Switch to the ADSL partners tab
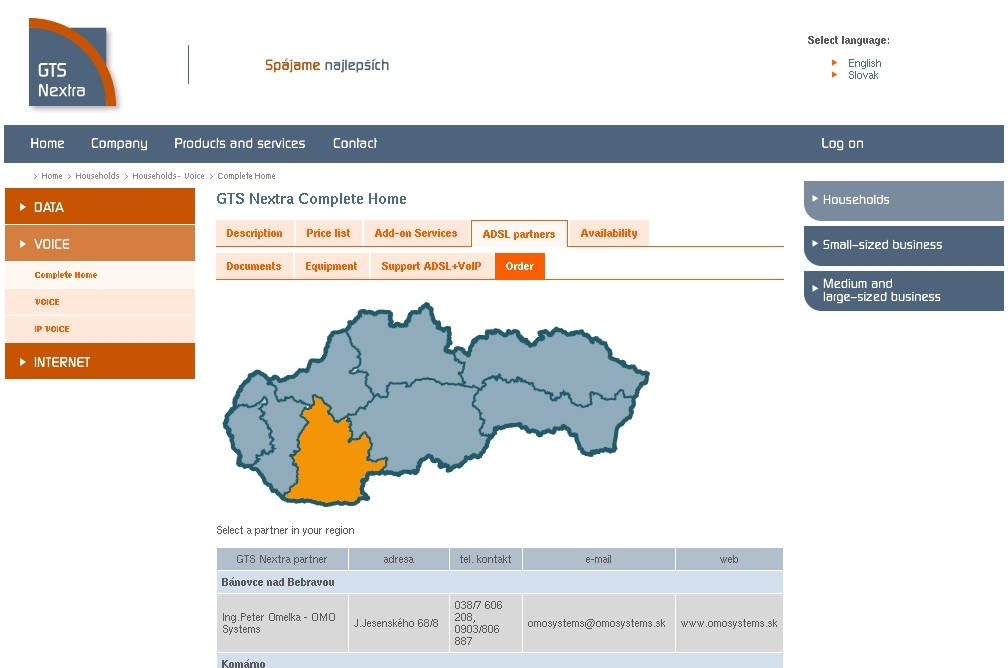Viewport: 1008px width, 668px height. (519, 234)
